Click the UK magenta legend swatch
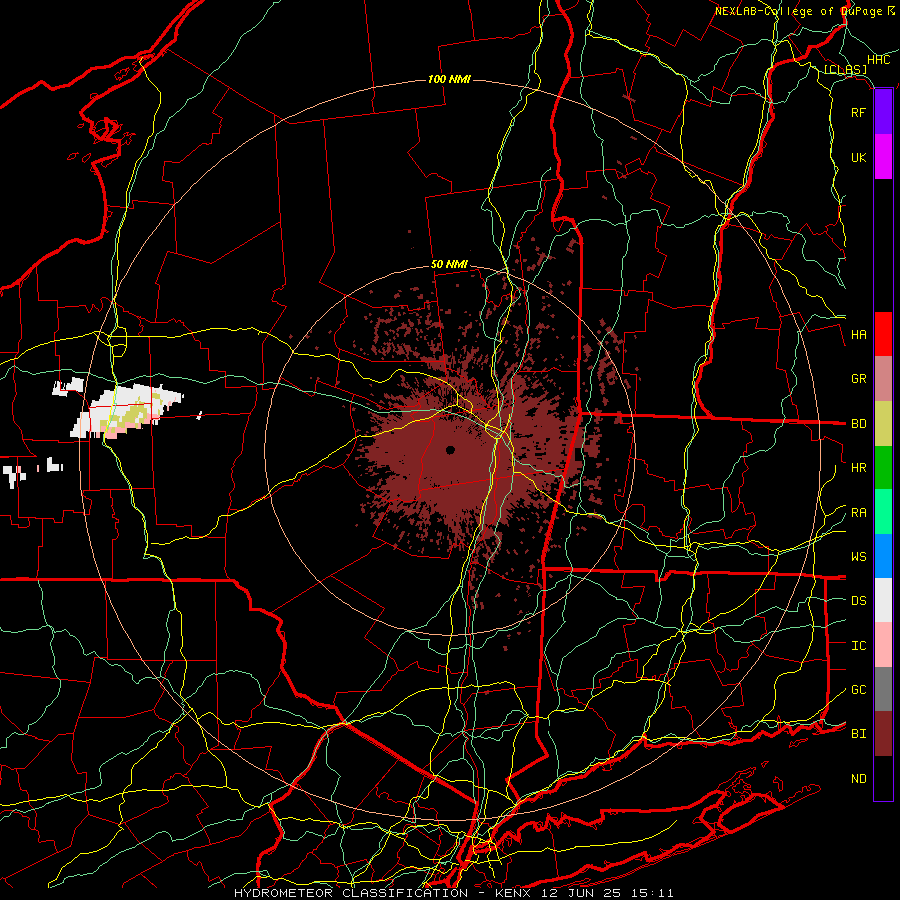Image resolution: width=900 pixels, height=900 pixels. pyautogui.click(x=883, y=157)
